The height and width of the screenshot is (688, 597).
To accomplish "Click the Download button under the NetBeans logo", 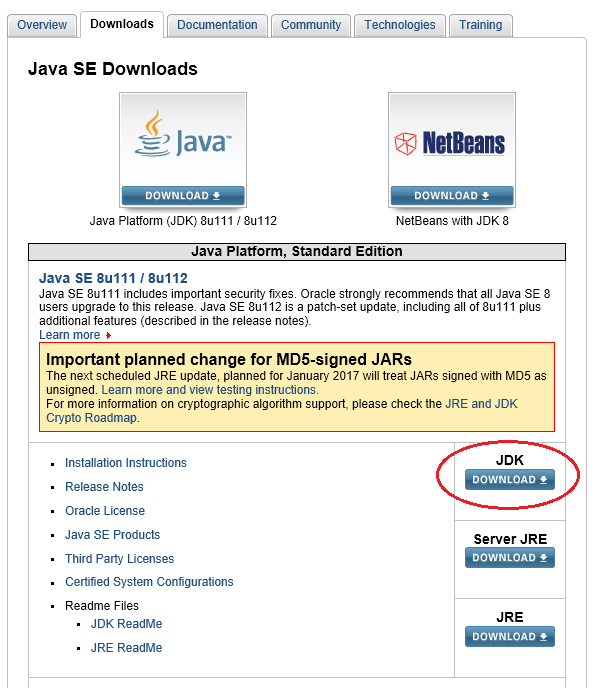I will (452, 196).
